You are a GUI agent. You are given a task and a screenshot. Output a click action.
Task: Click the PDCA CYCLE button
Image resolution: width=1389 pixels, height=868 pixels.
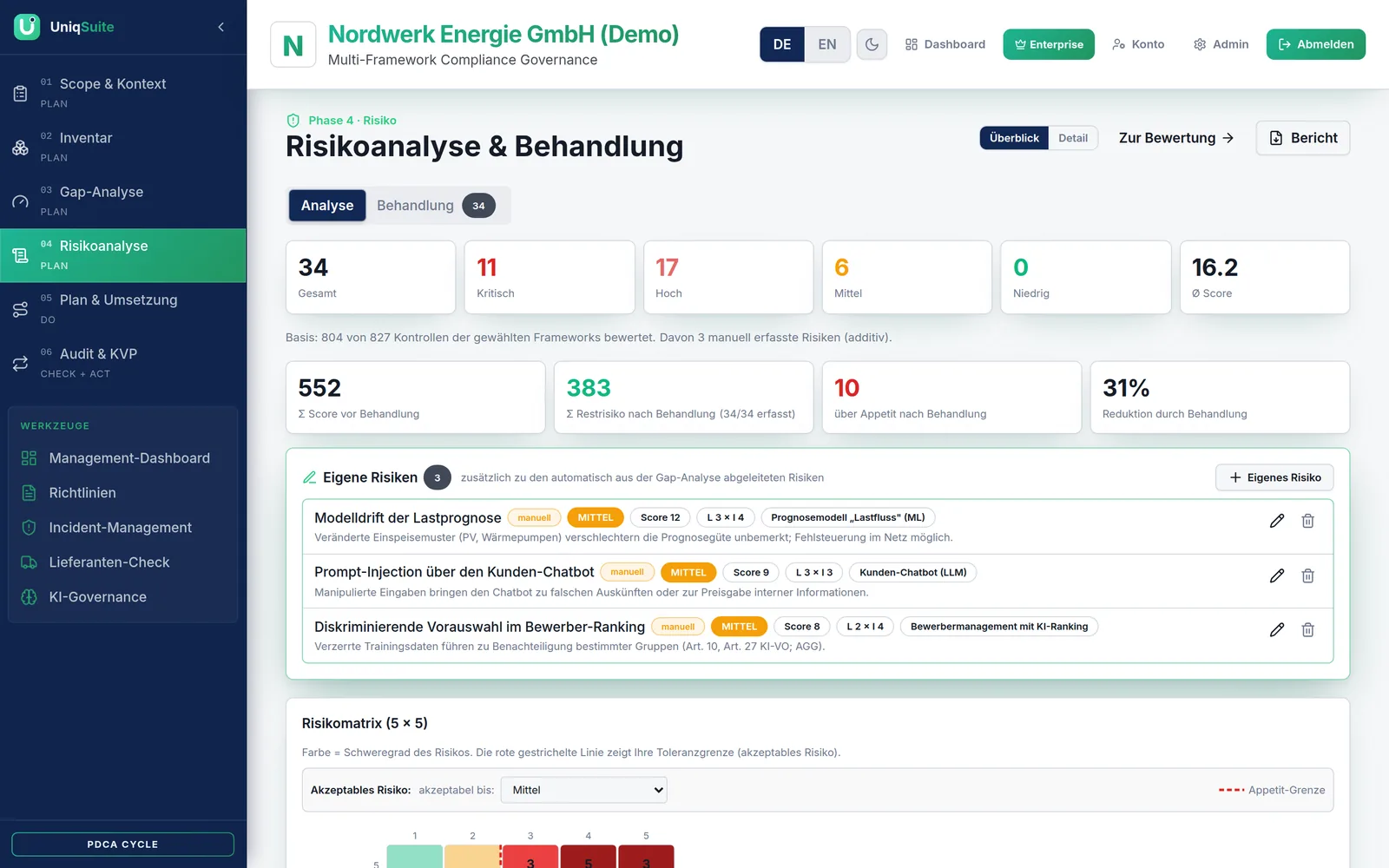click(122, 845)
